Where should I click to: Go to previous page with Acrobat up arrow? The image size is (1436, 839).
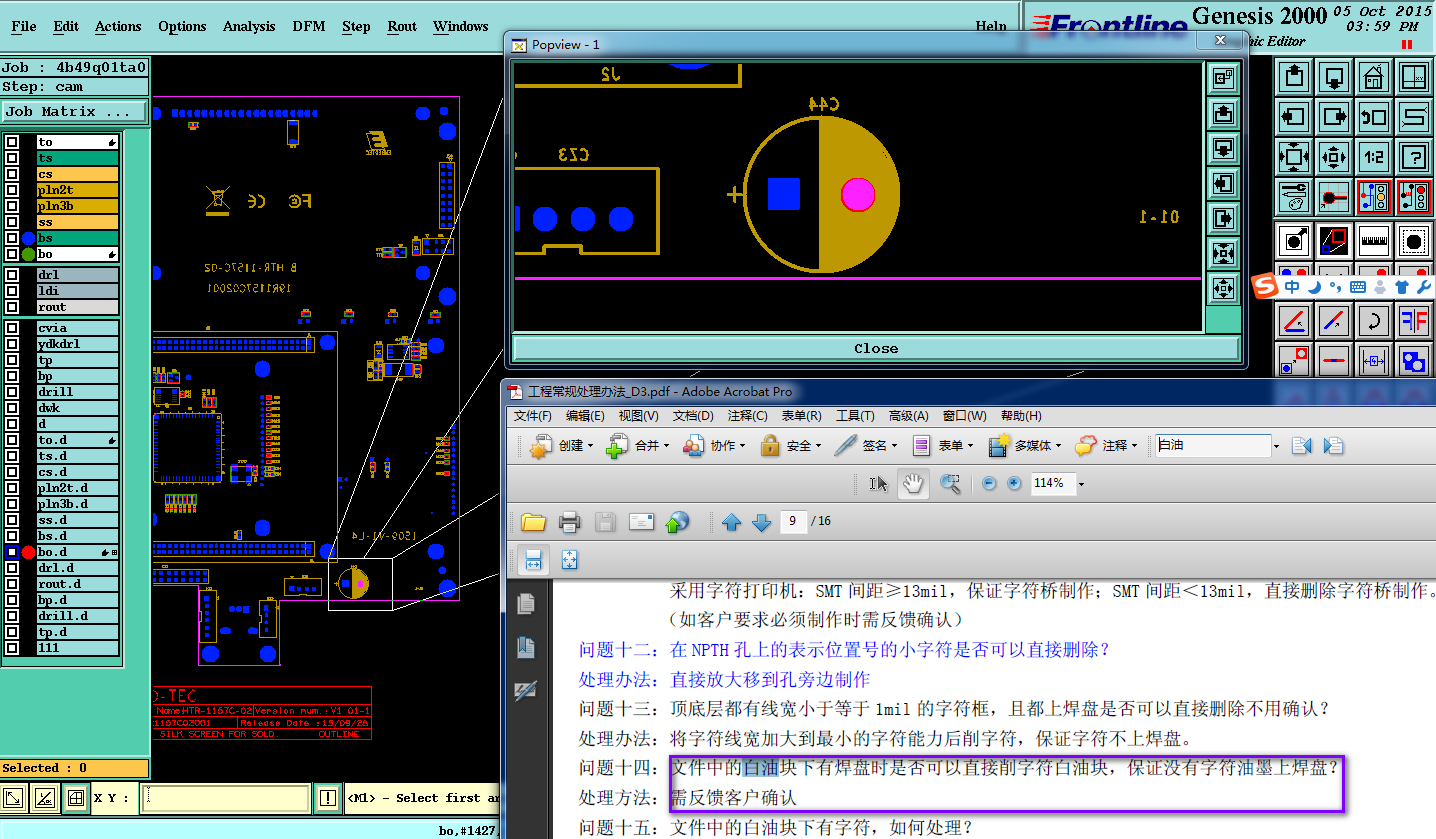(732, 522)
